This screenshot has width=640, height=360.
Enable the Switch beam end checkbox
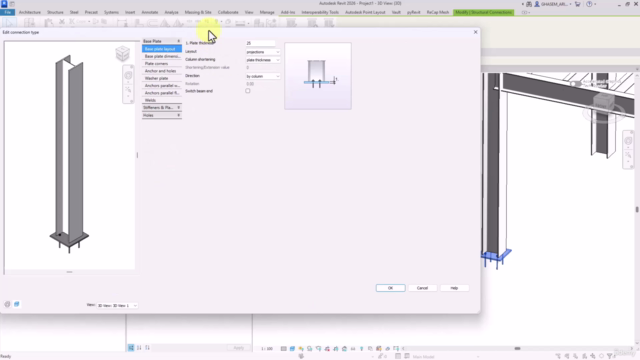[248, 91]
